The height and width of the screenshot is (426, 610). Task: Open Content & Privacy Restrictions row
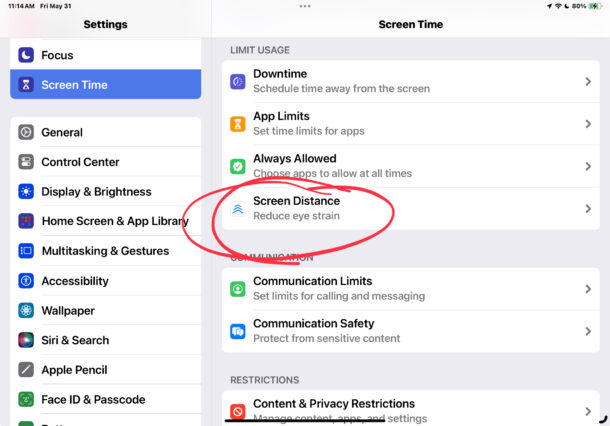(410, 408)
